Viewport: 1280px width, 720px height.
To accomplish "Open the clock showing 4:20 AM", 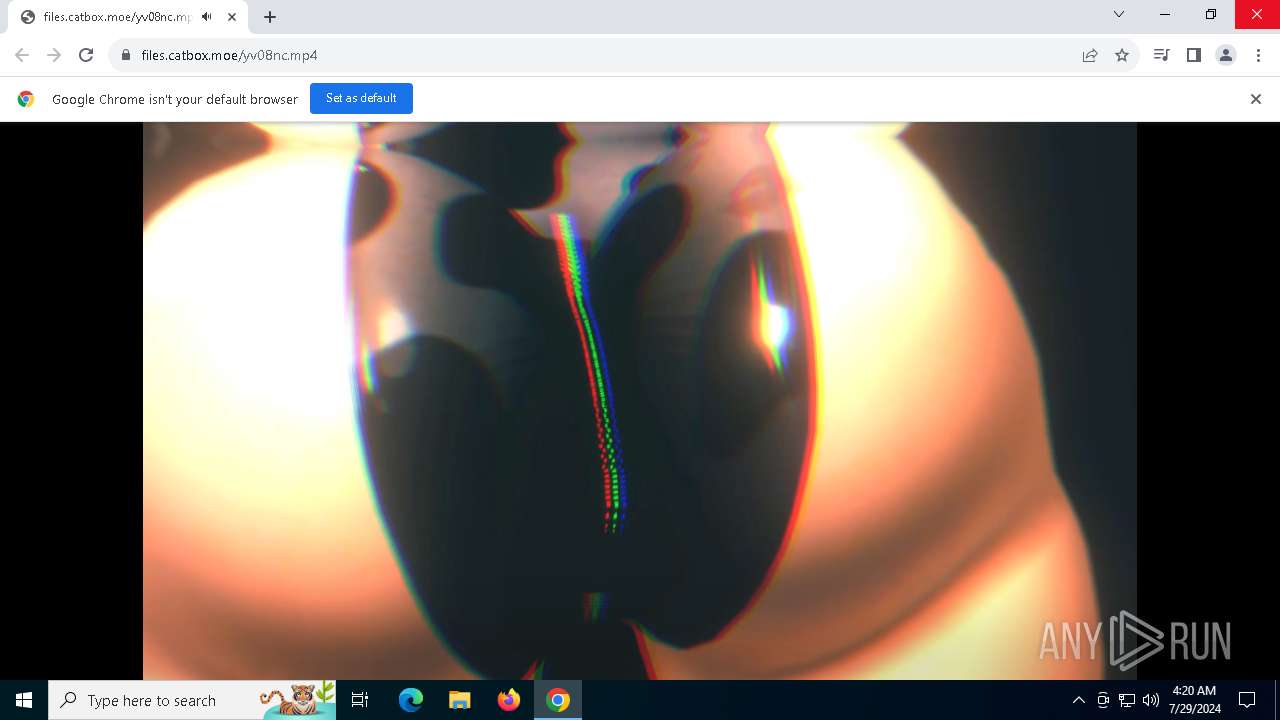I will 1194,700.
